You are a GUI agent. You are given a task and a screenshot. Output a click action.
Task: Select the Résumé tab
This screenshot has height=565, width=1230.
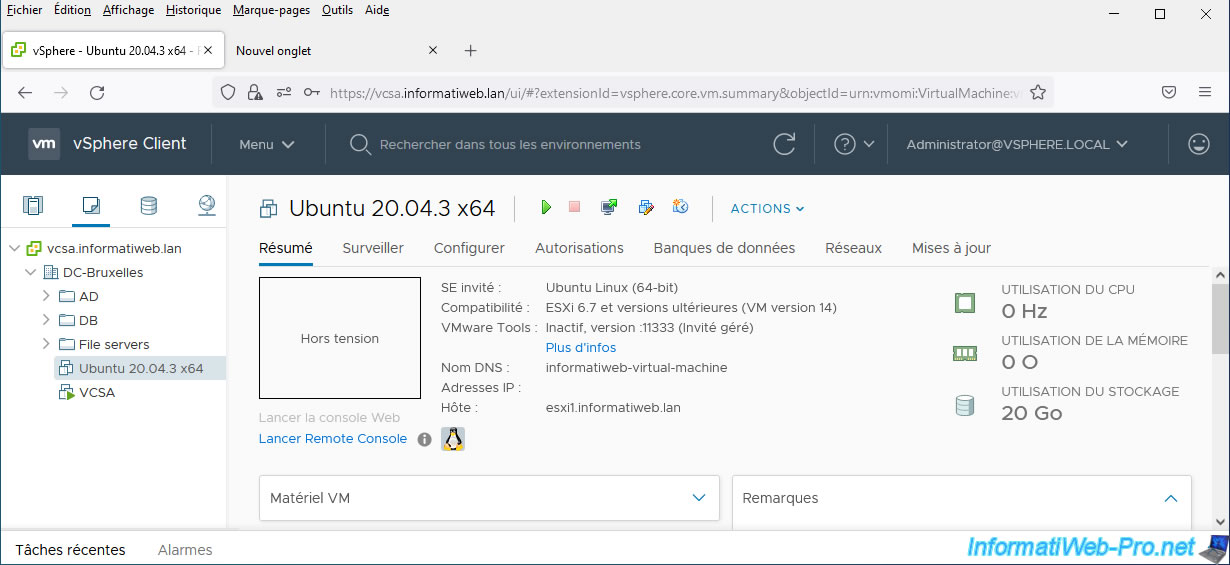click(x=285, y=248)
